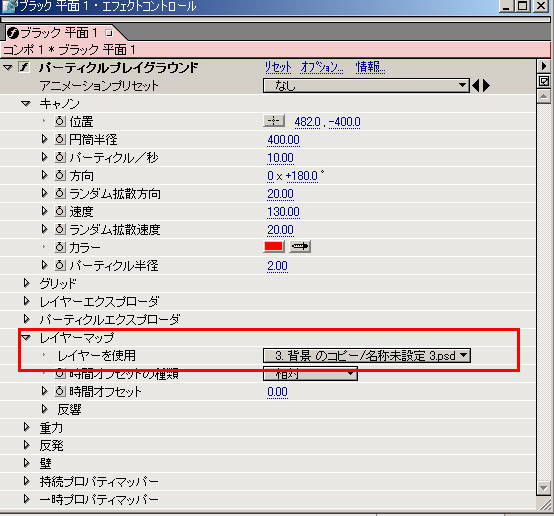Open the レイヤーを使用 layer dropdown
Image resolution: width=554 pixels, height=516 pixels.
point(367,356)
